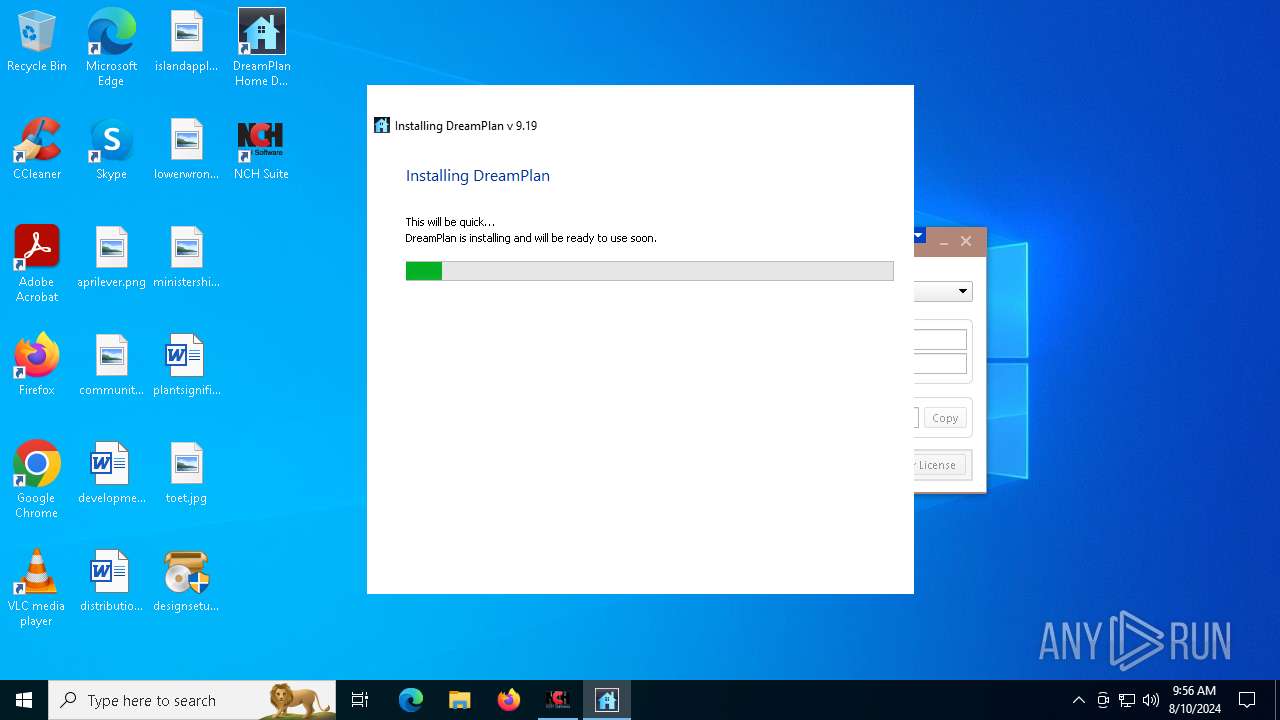1280x720 pixels.
Task: Select the lowerwron image file icon
Action: click(186, 150)
